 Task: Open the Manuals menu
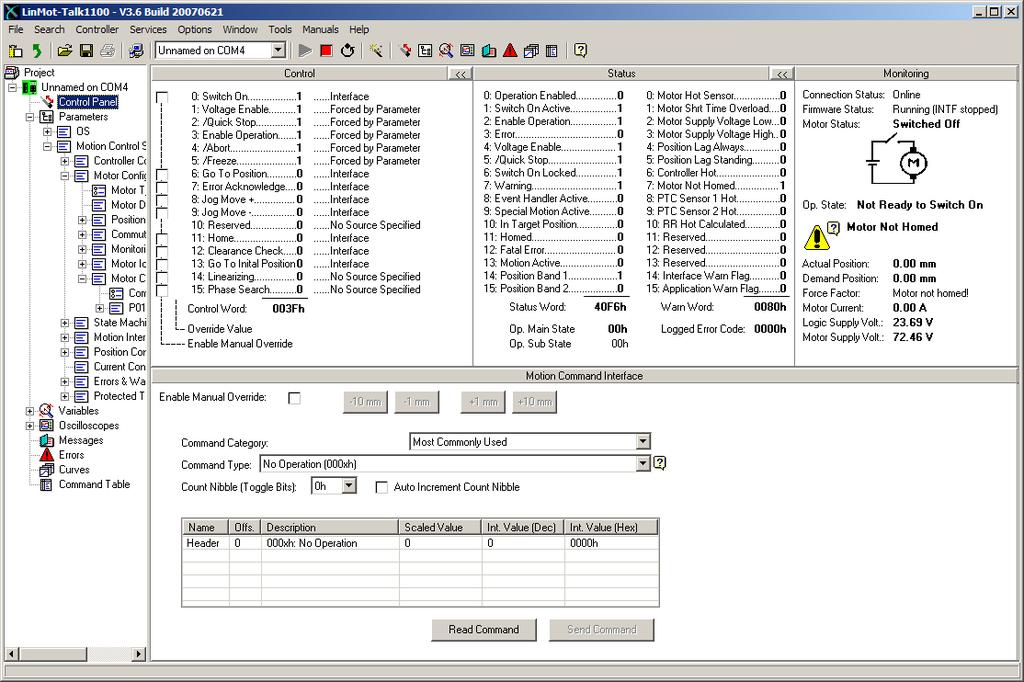click(320, 29)
